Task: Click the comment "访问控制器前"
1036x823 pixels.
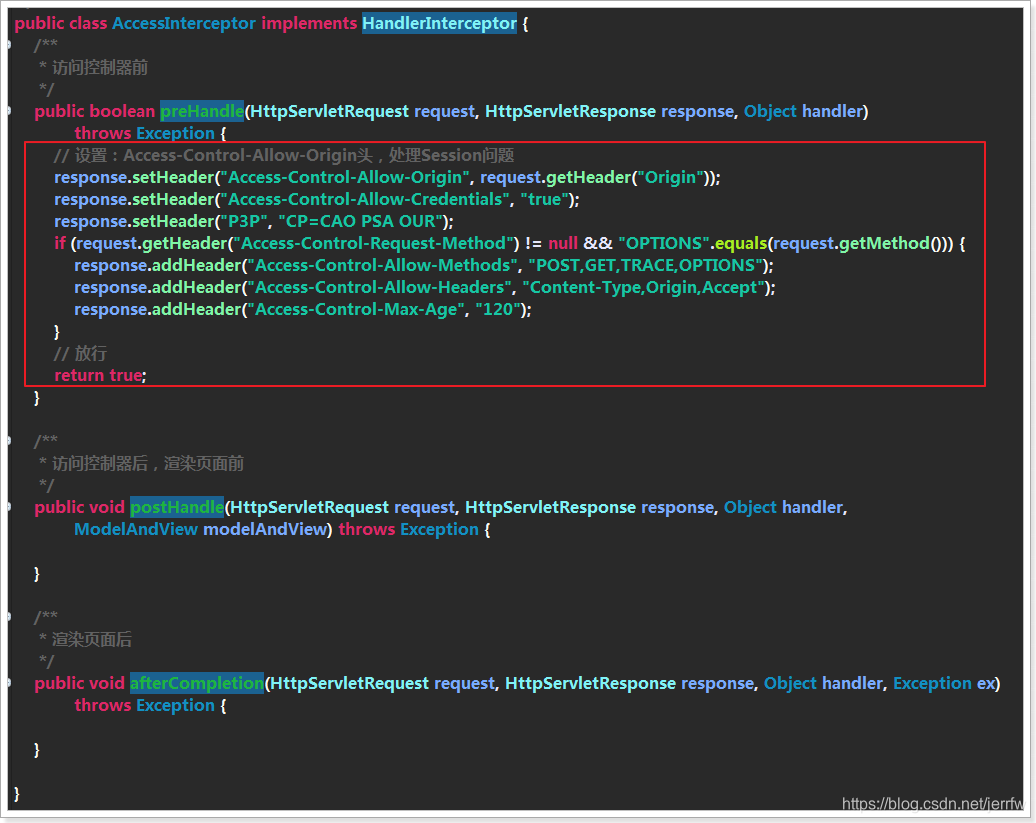Action: (100, 67)
